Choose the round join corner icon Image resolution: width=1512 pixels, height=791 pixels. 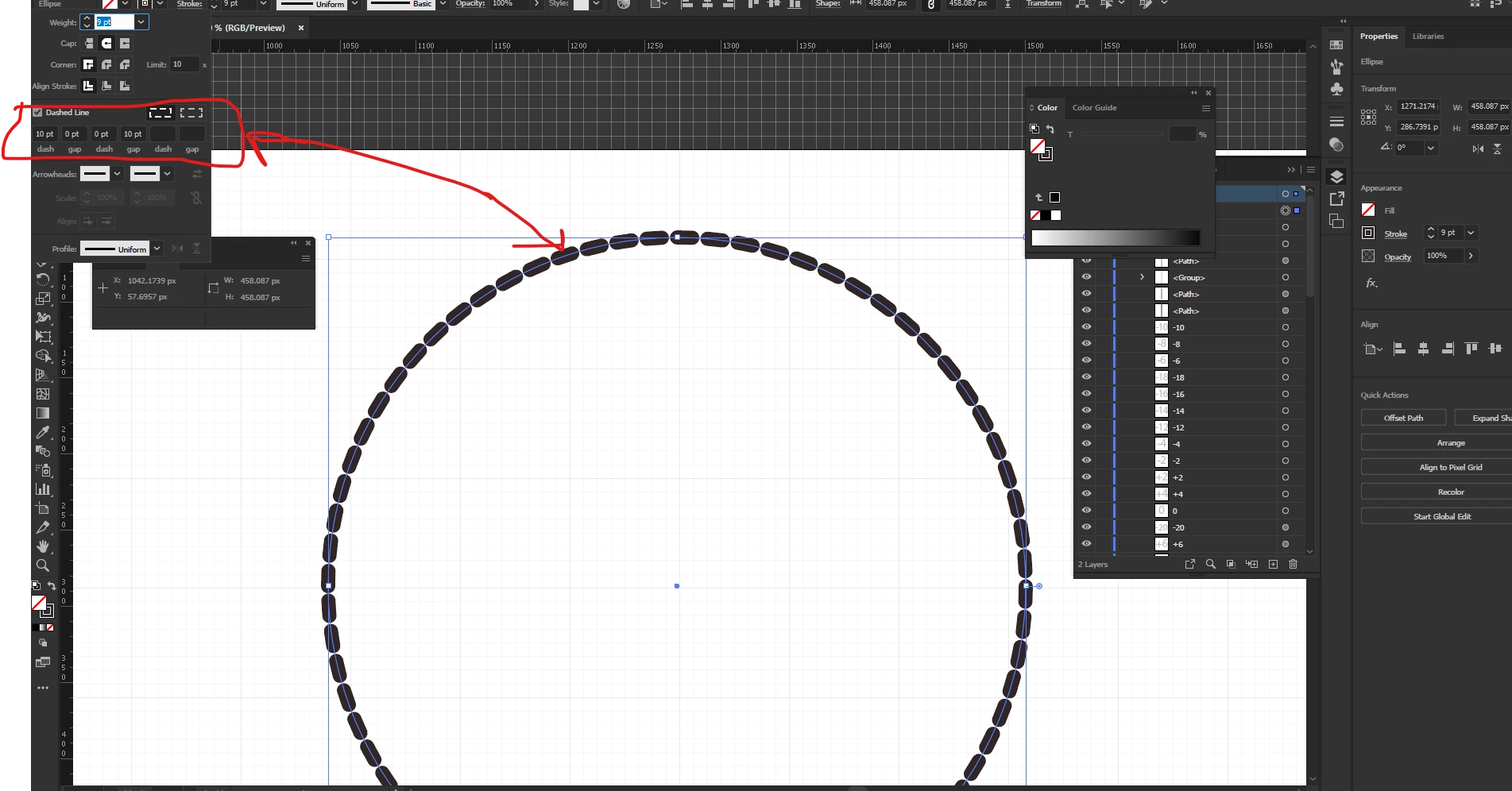(106, 65)
